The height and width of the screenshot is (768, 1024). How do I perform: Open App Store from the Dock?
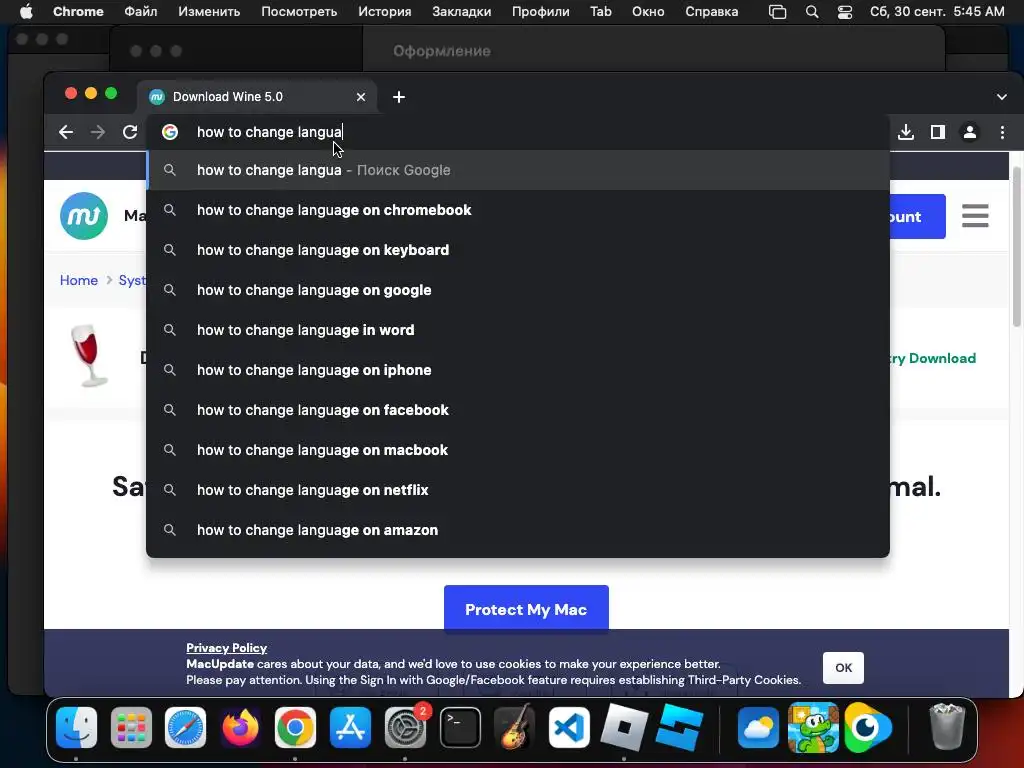click(350, 727)
